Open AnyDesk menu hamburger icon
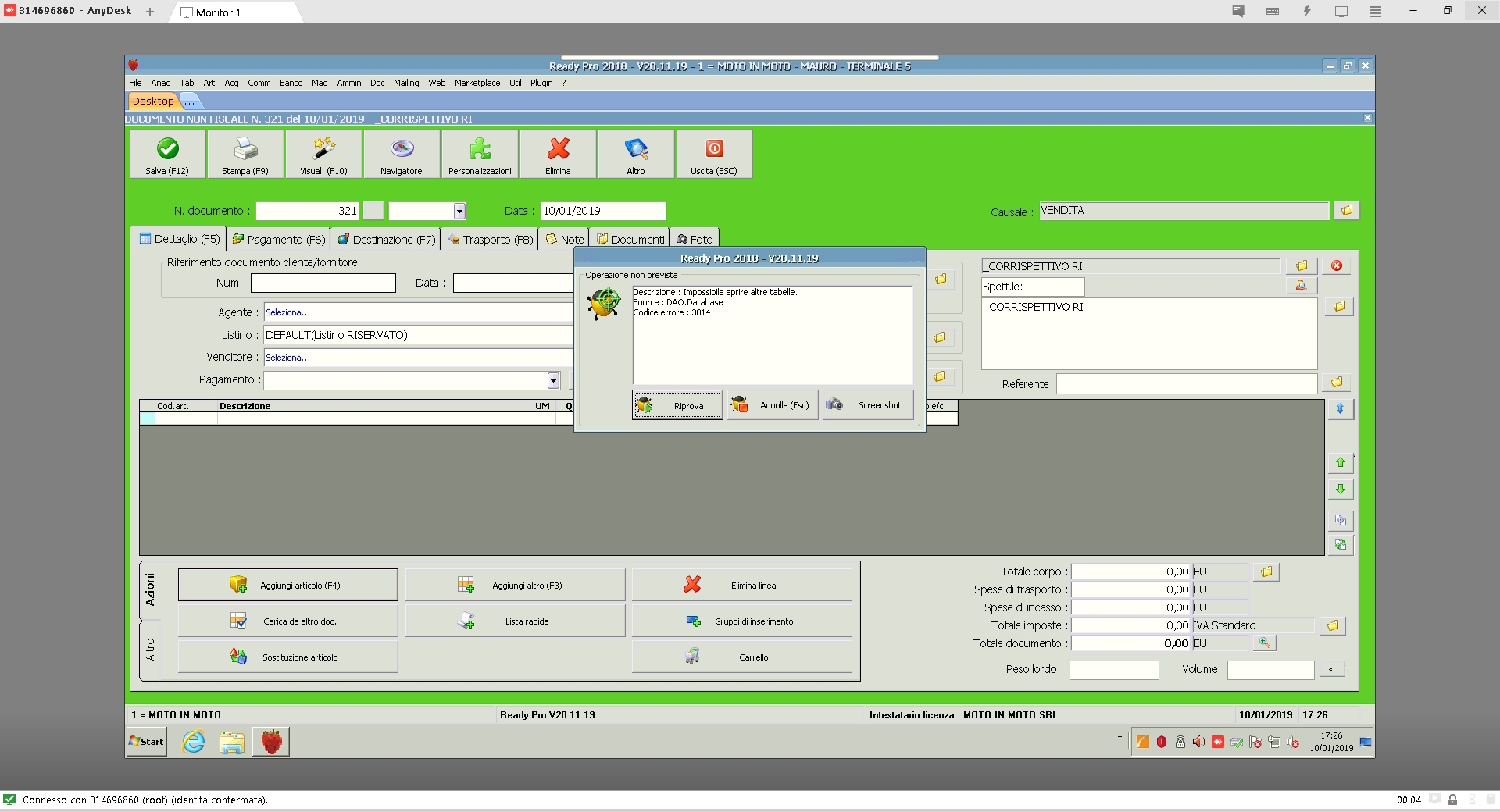 [1376, 12]
